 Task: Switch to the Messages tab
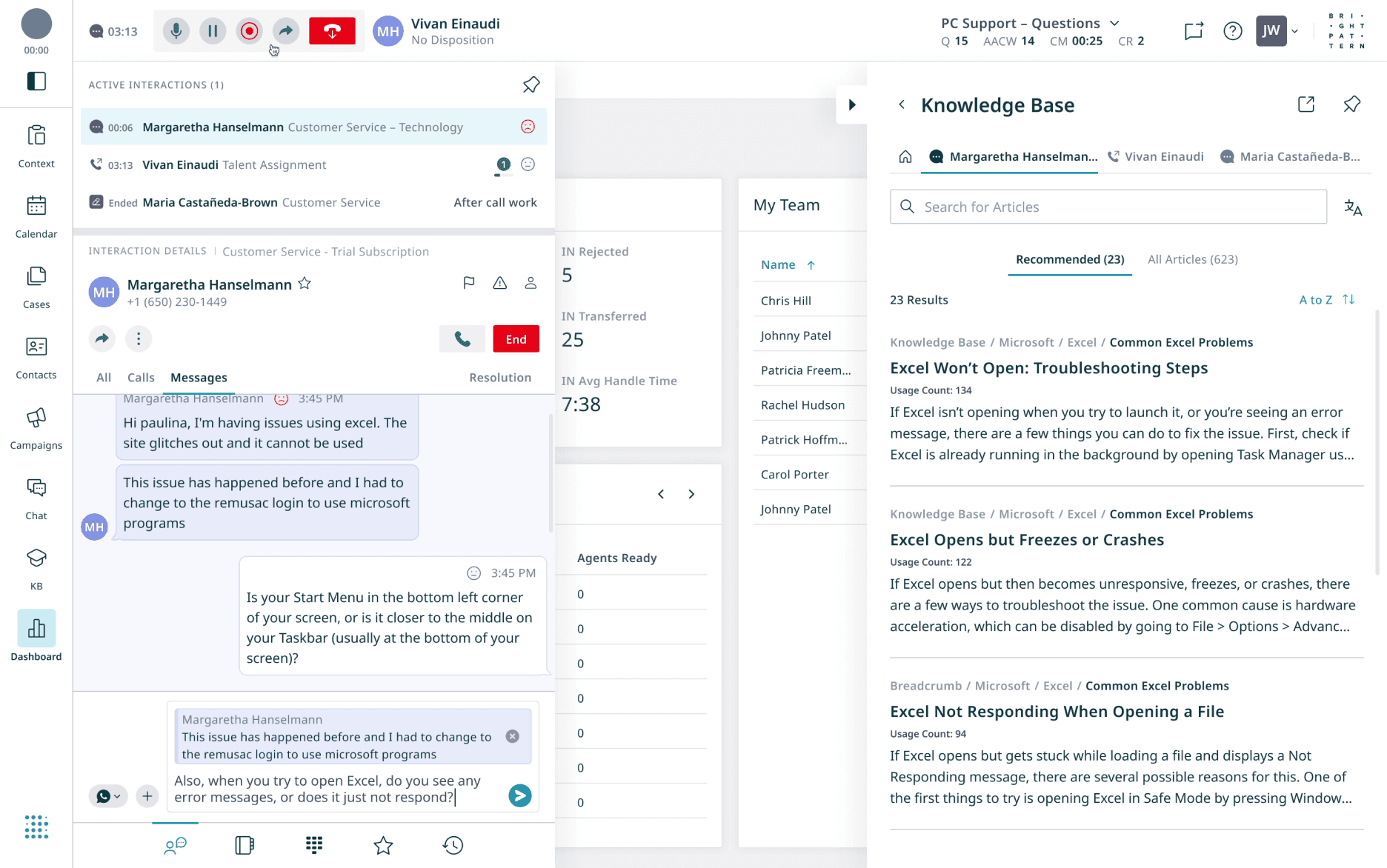199,378
